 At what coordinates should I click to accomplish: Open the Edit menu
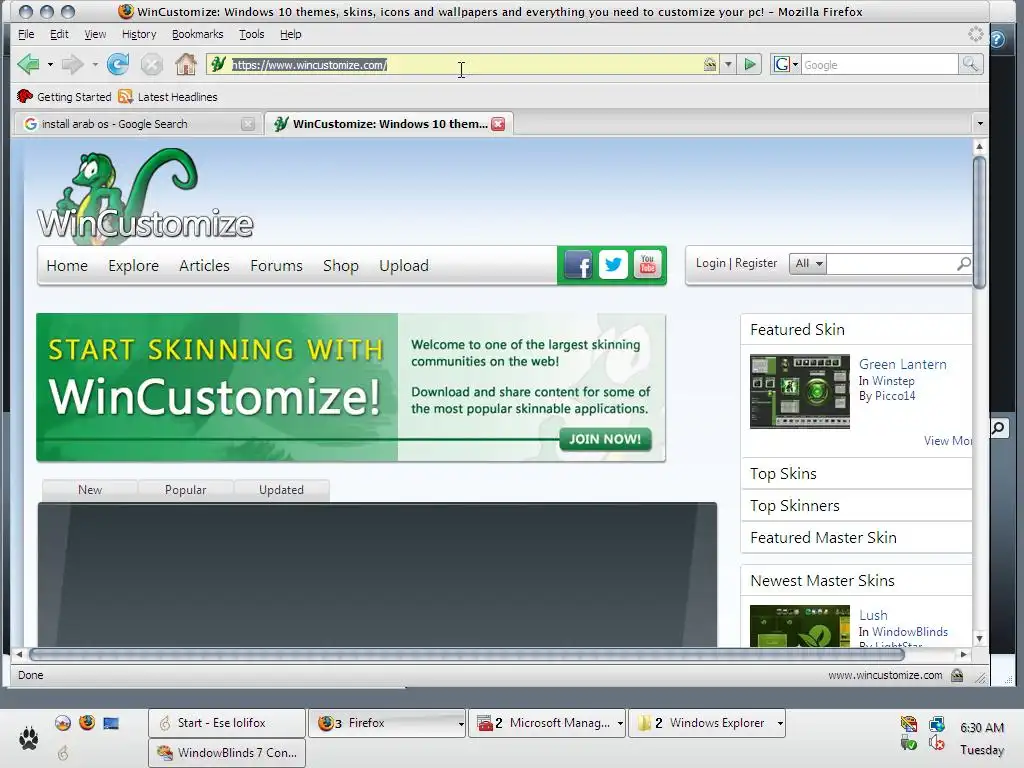[59, 34]
